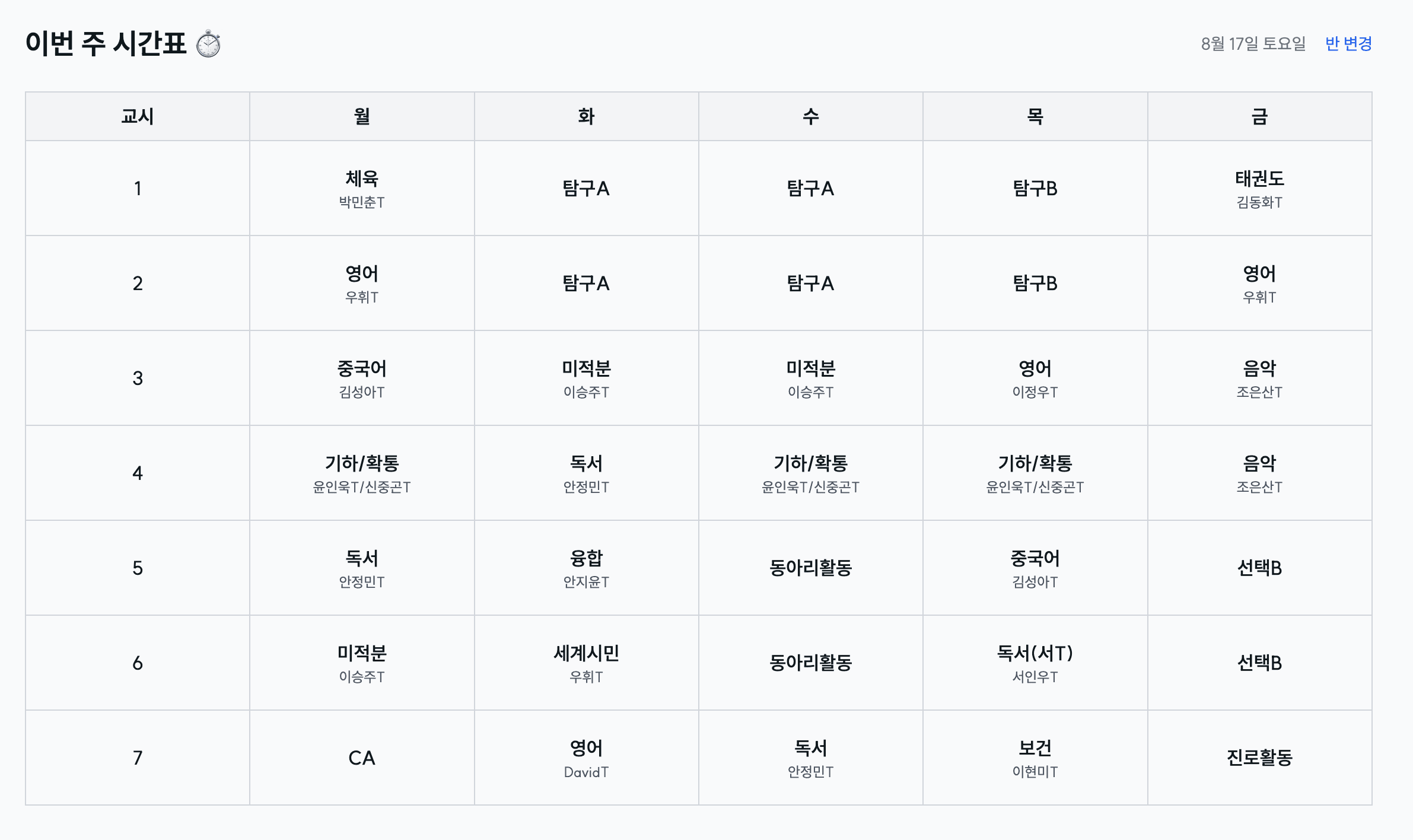Select the 월 column header
This screenshot has height=840, width=1413.
(362, 116)
